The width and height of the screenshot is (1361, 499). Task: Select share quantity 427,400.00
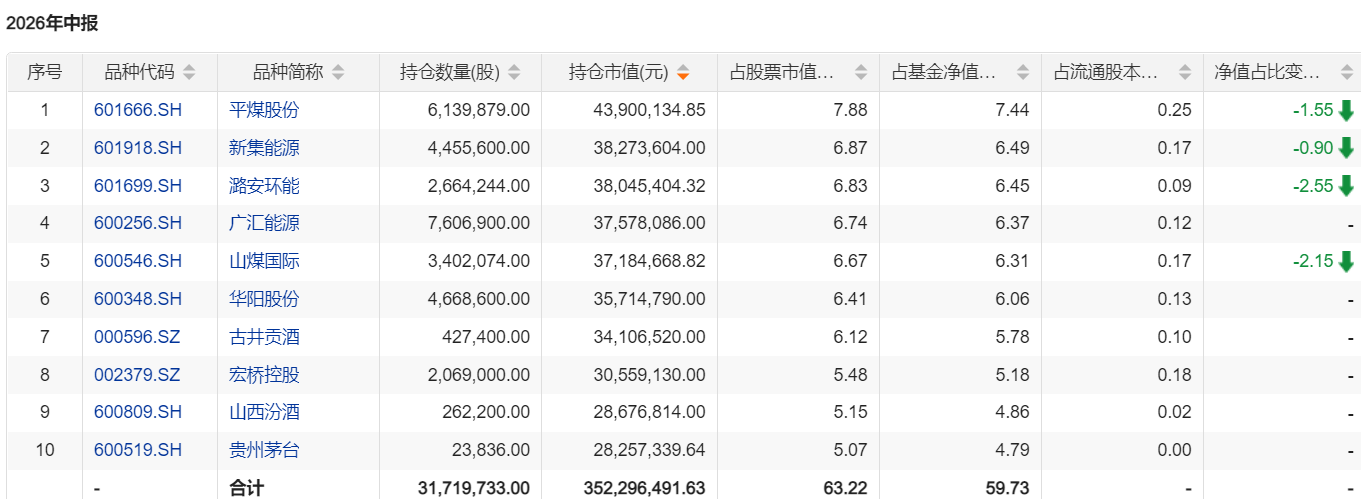[486, 337]
